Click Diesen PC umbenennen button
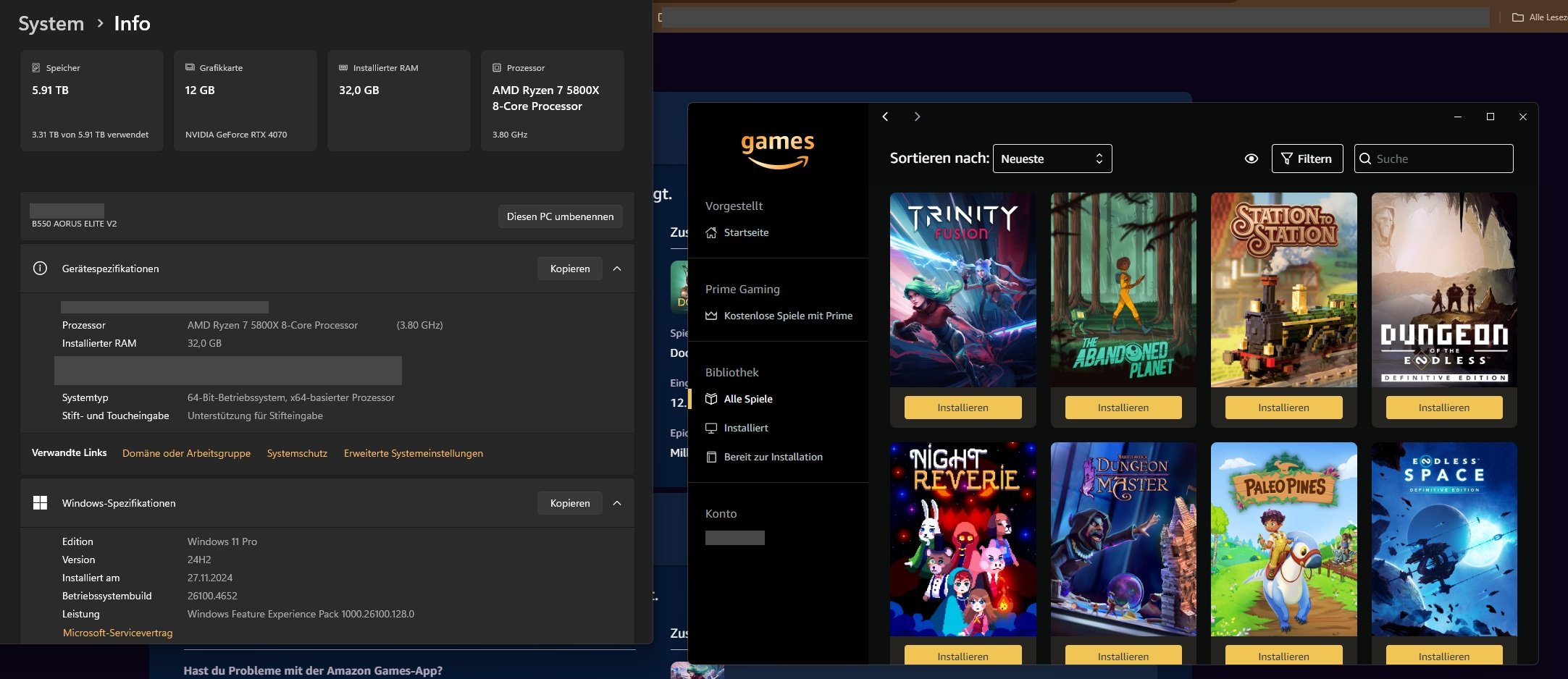 [560, 216]
